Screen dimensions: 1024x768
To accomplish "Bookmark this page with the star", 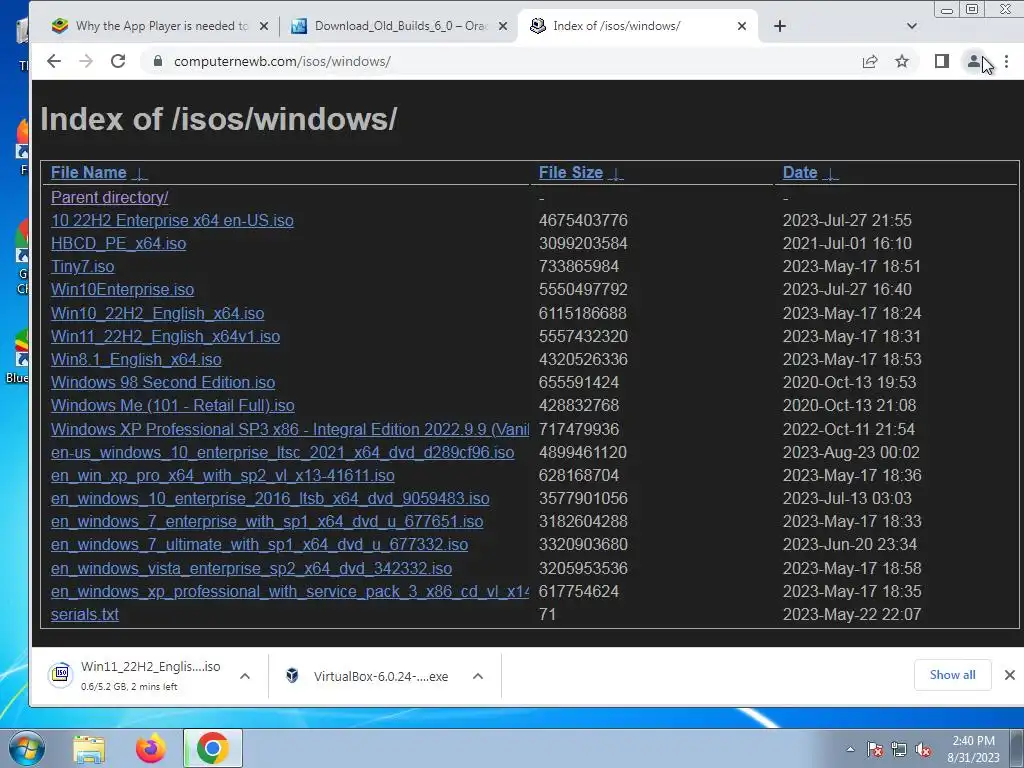I will (902, 61).
